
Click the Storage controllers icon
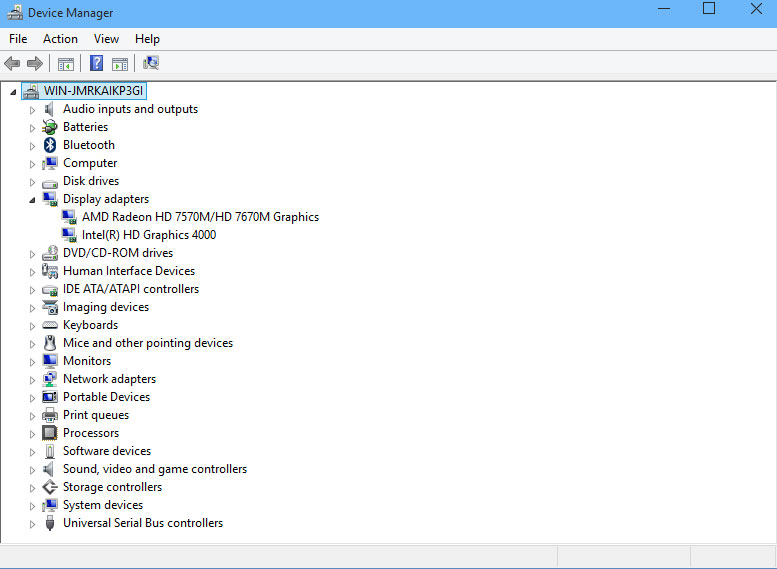(50, 487)
